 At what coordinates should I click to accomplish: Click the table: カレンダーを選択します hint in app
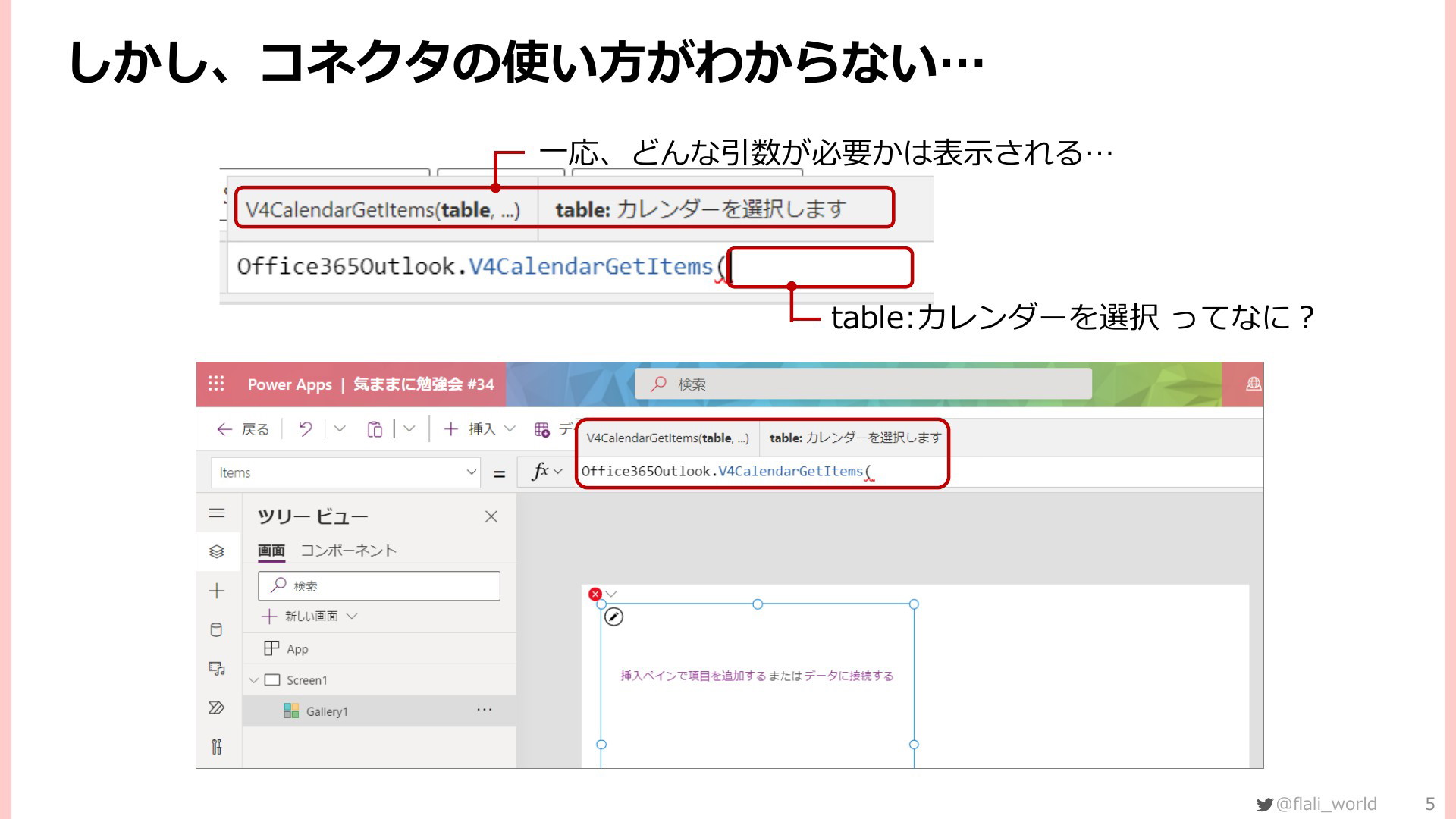(855, 438)
